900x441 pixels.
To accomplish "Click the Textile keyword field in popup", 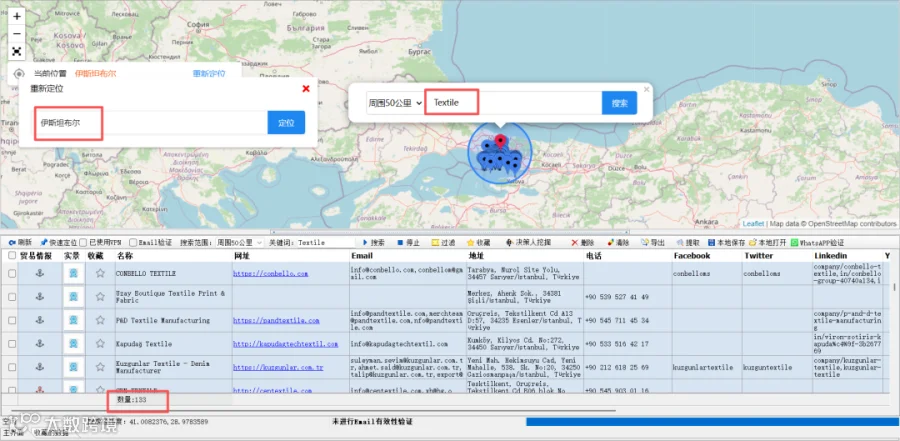I will [513, 103].
